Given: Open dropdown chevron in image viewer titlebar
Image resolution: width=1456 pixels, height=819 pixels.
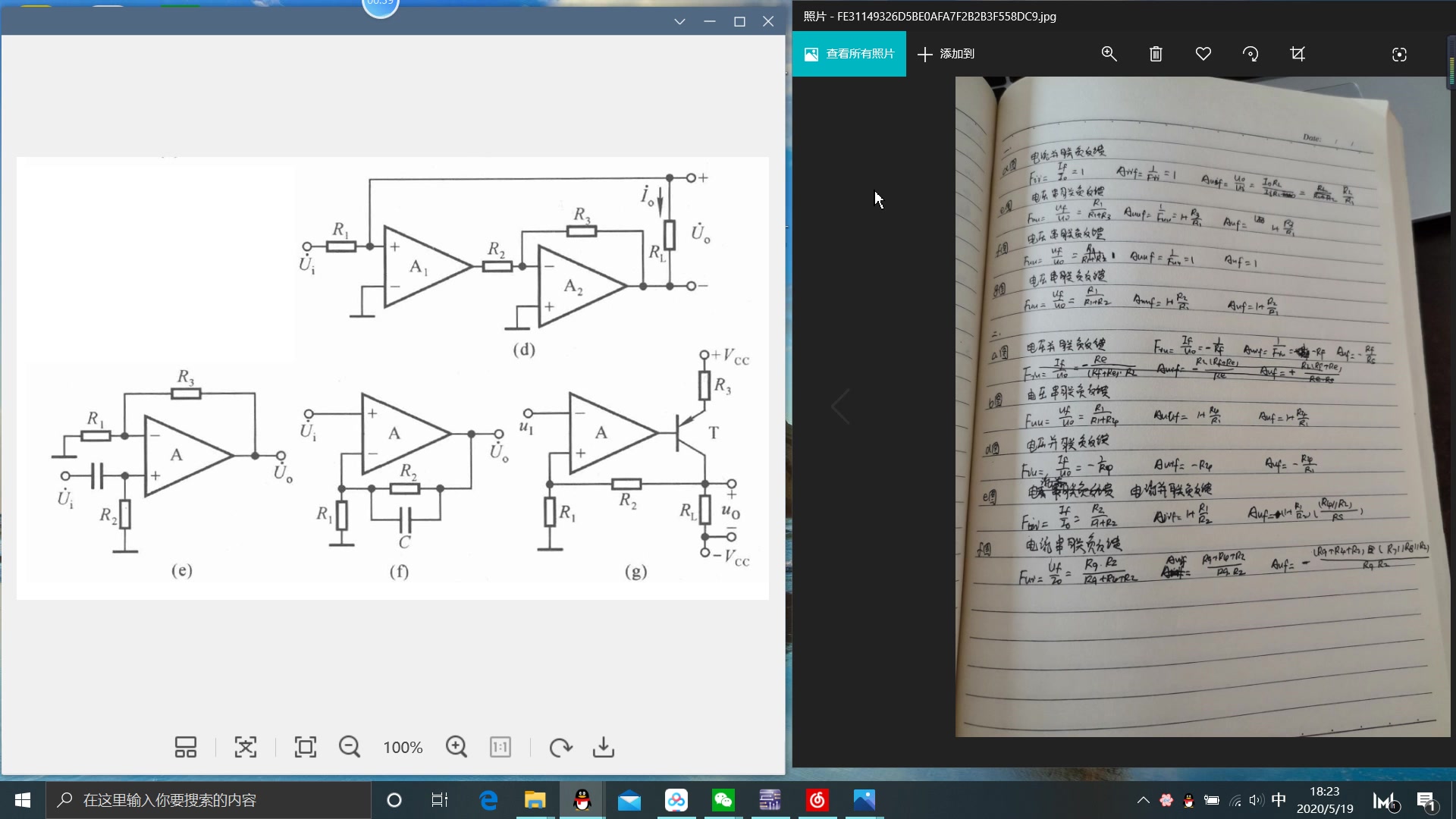Looking at the screenshot, I should point(679,21).
